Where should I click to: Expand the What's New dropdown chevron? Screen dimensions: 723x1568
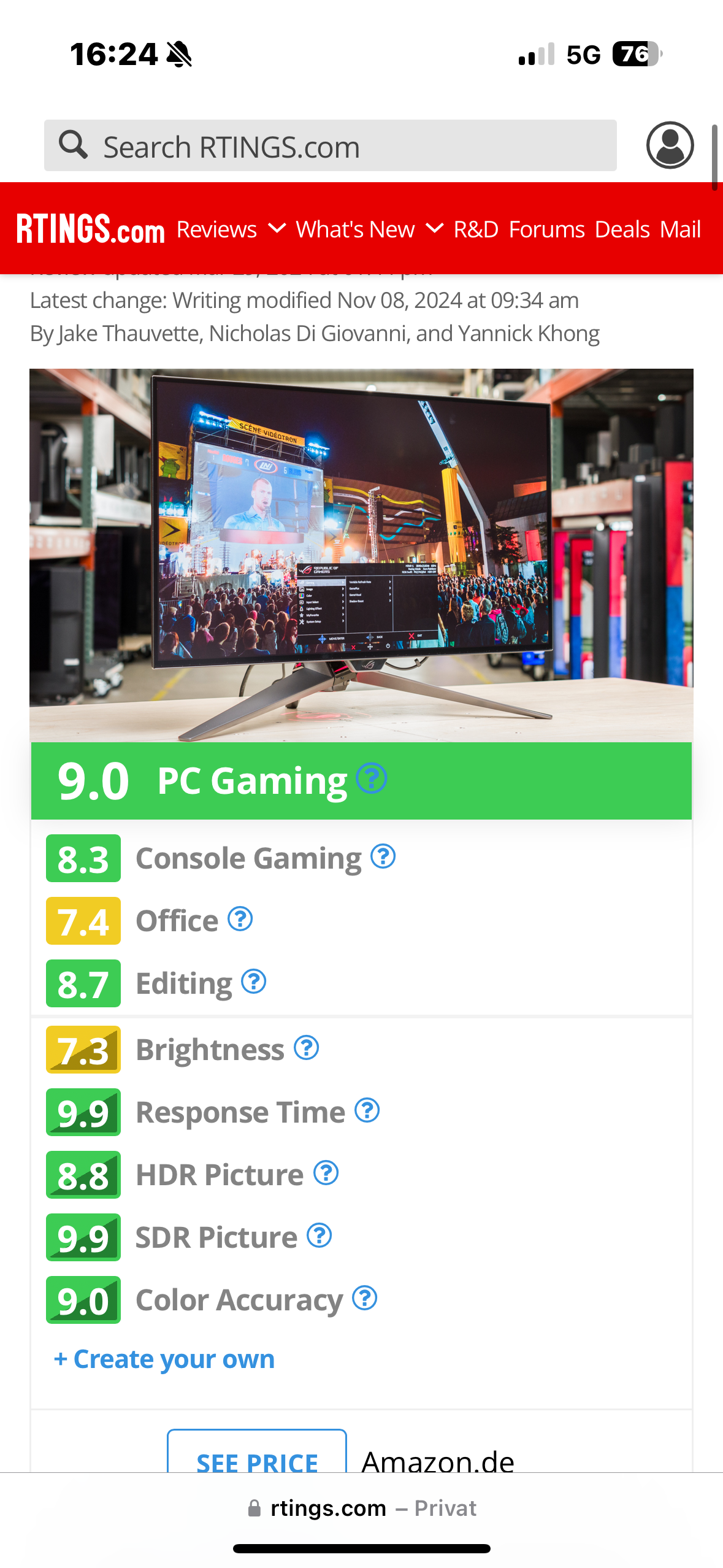point(434,228)
